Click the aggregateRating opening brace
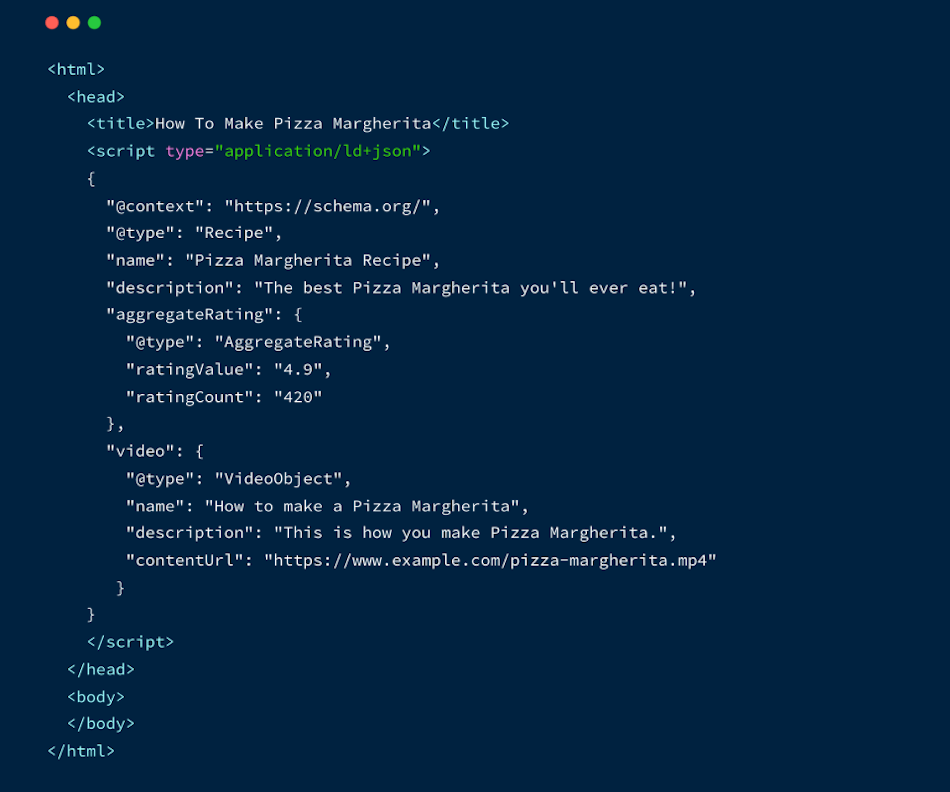 point(297,315)
